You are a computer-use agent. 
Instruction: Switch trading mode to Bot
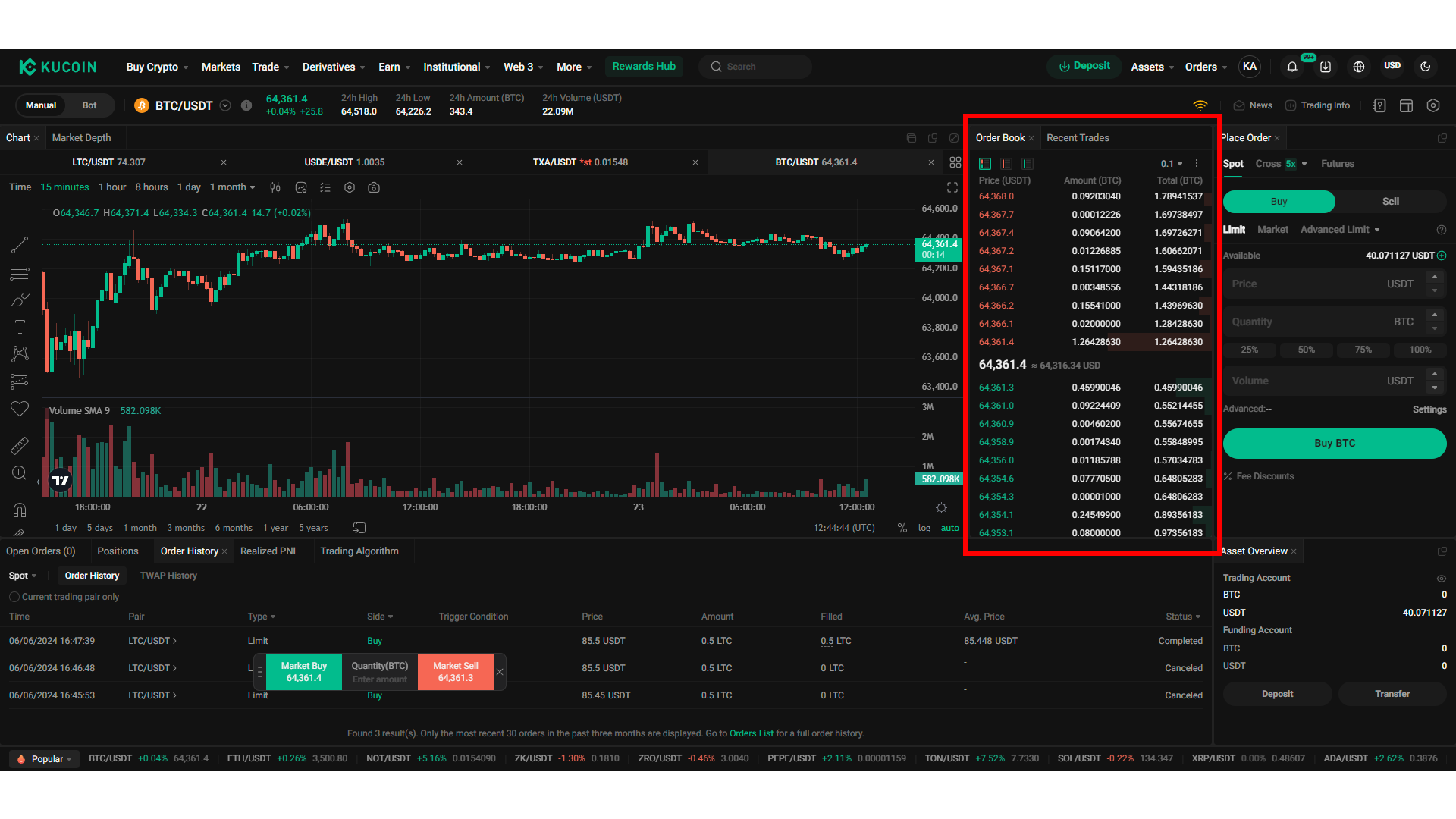[89, 105]
